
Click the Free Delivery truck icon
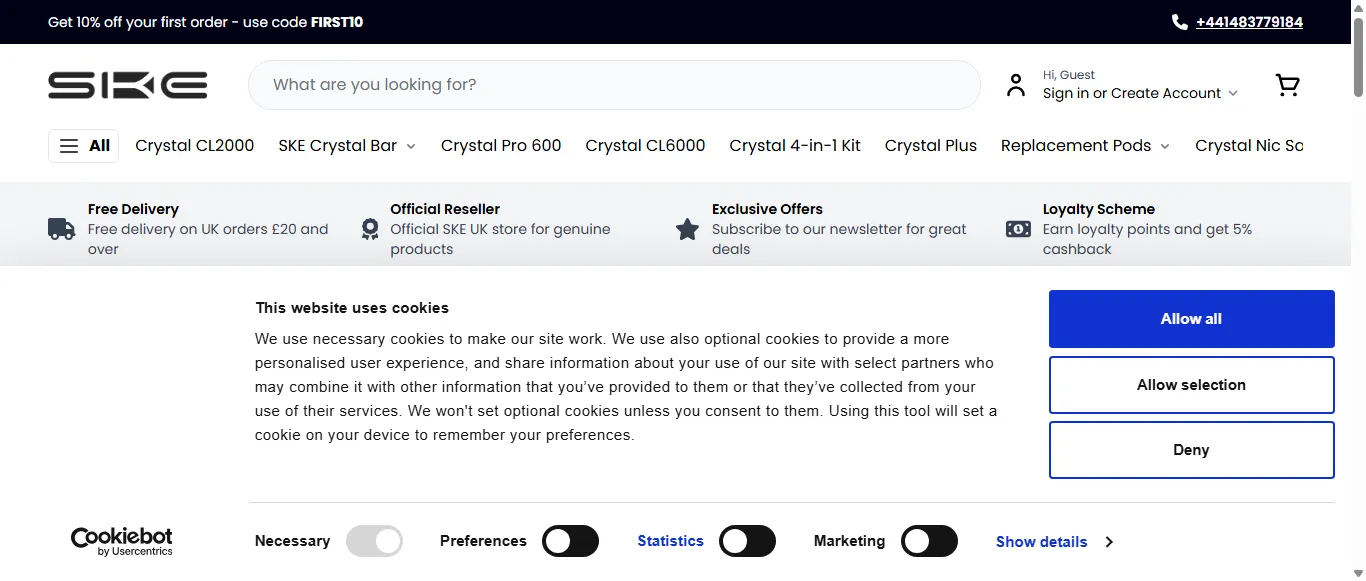(61, 228)
